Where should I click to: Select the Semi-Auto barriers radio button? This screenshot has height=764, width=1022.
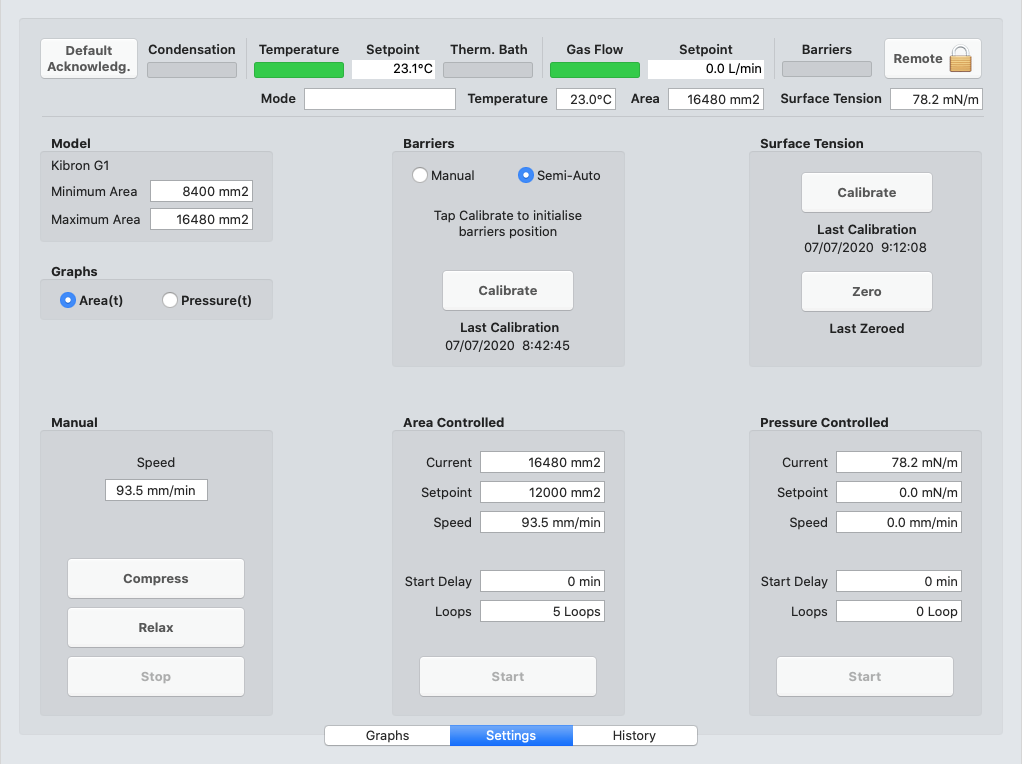[526, 175]
